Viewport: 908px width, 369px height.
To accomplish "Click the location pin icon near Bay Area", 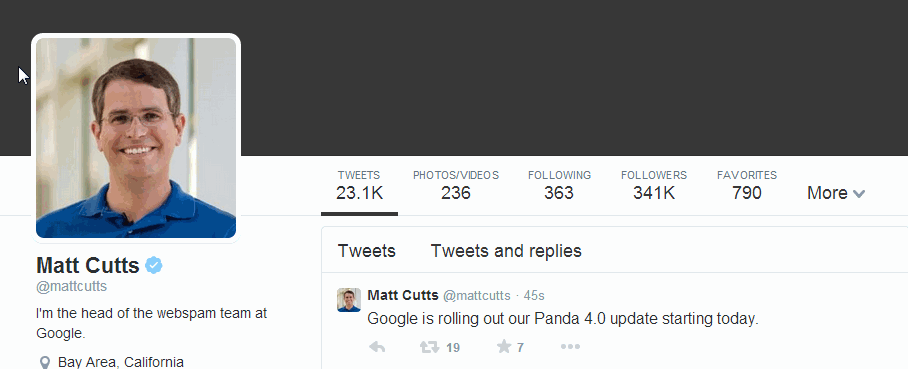I will pos(45,363).
